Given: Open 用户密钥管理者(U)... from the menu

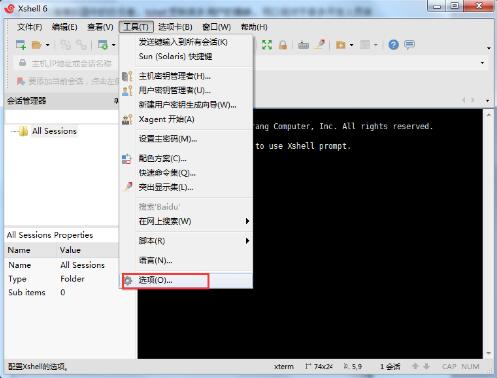Looking at the screenshot, I should (186, 90).
